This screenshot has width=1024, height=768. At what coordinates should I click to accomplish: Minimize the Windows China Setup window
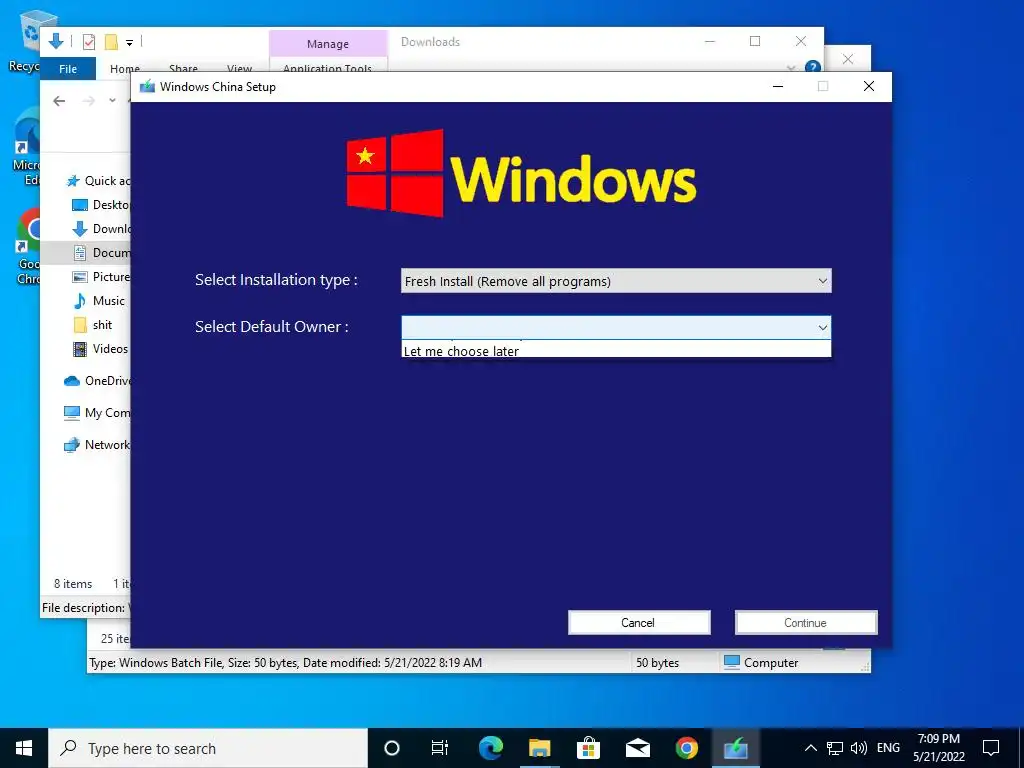(x=778, y=86)
